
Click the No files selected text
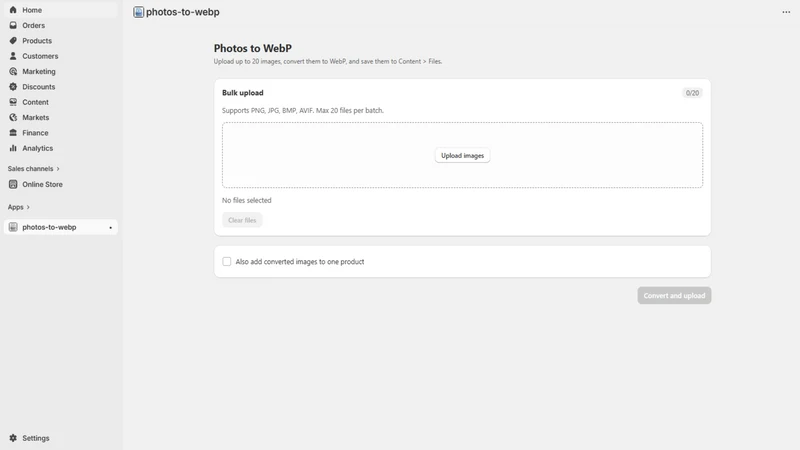pyautogui.click(x=246, y=200)
